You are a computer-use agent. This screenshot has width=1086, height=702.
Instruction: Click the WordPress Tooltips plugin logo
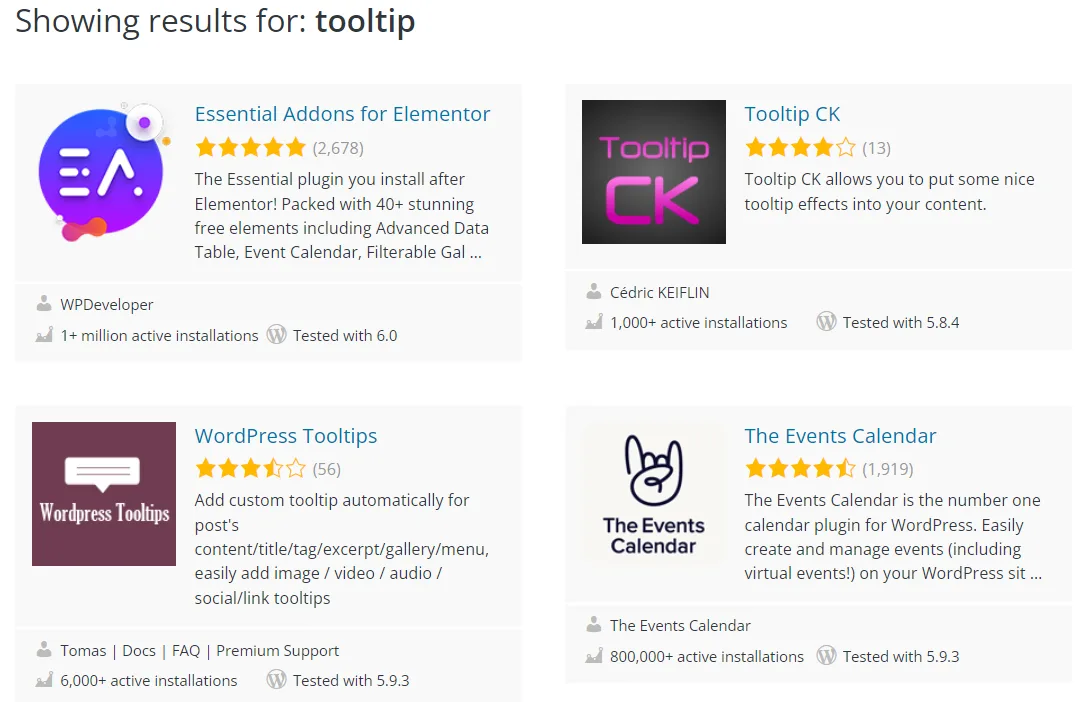(x=103, y=494)
